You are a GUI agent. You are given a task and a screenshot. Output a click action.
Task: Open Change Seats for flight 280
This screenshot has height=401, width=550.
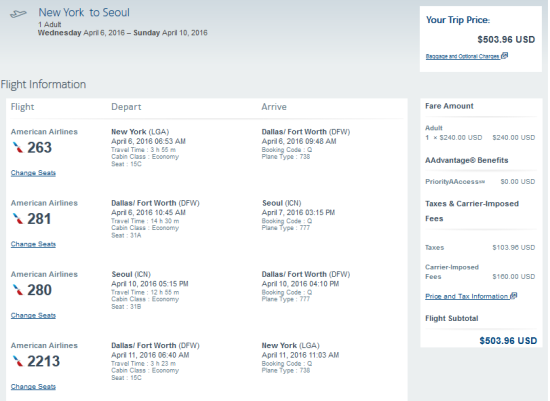coord(33,315)
